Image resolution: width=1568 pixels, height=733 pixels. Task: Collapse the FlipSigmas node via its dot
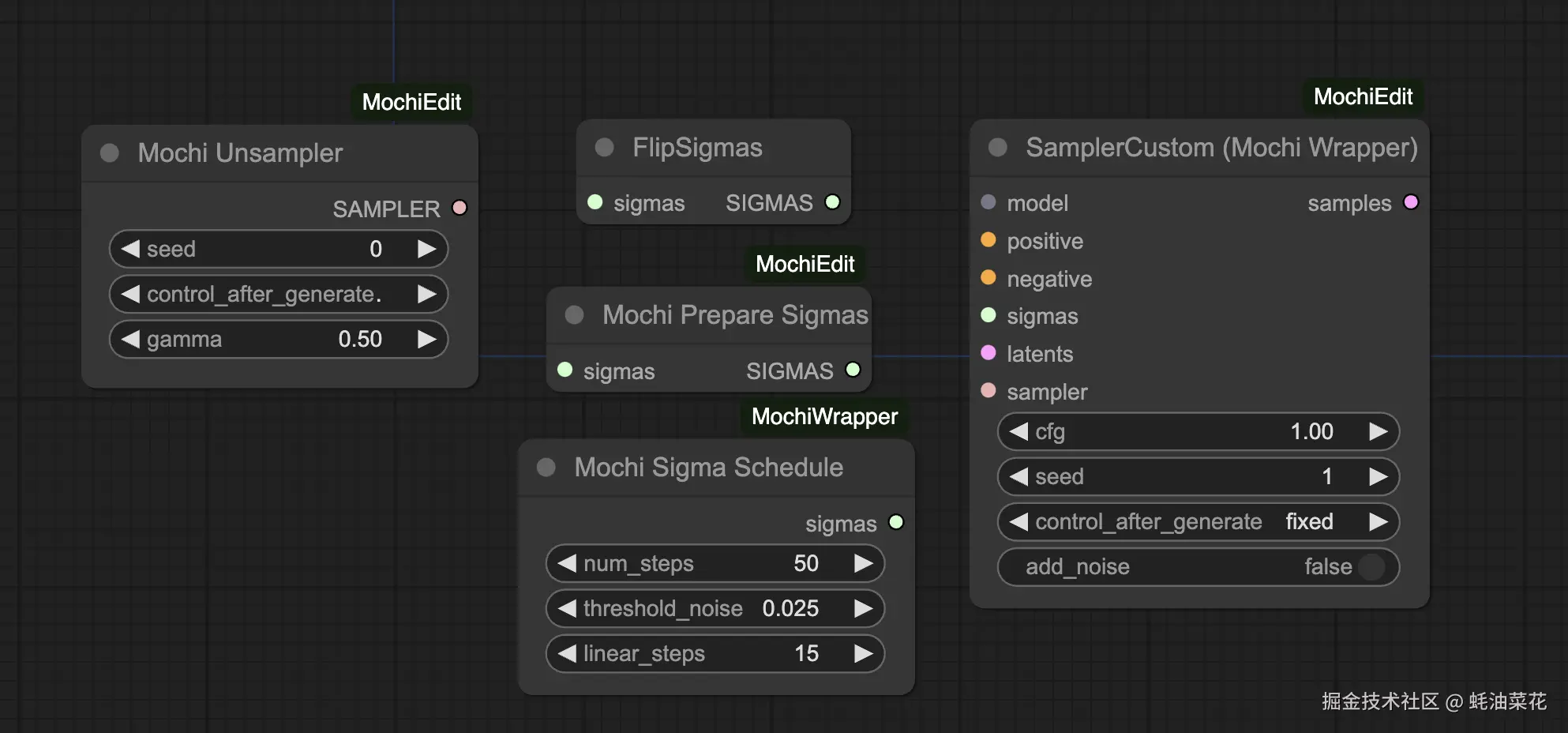pos(605,148)
